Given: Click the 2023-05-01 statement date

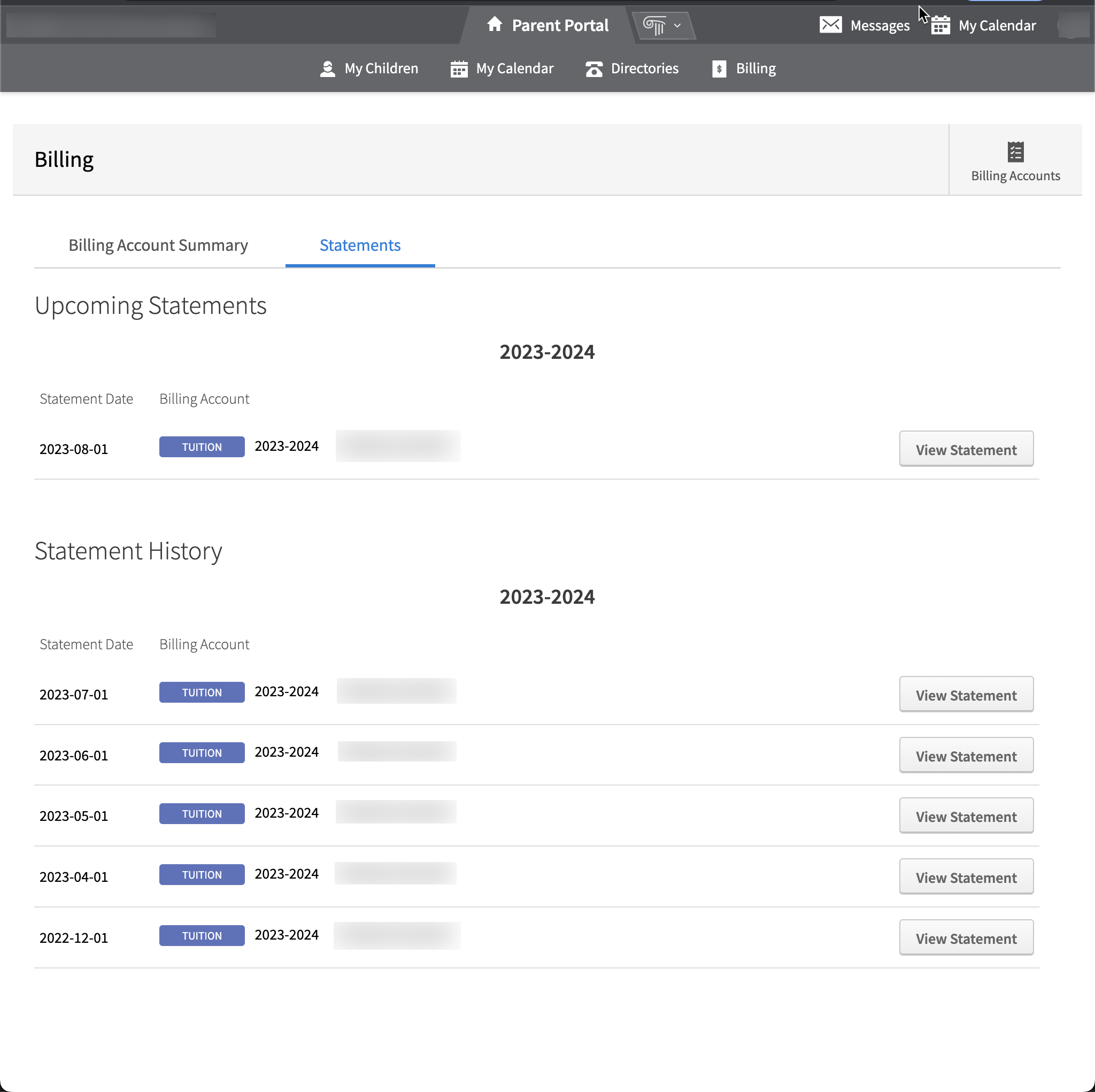Looking at the screenshot, I should 74,816.
